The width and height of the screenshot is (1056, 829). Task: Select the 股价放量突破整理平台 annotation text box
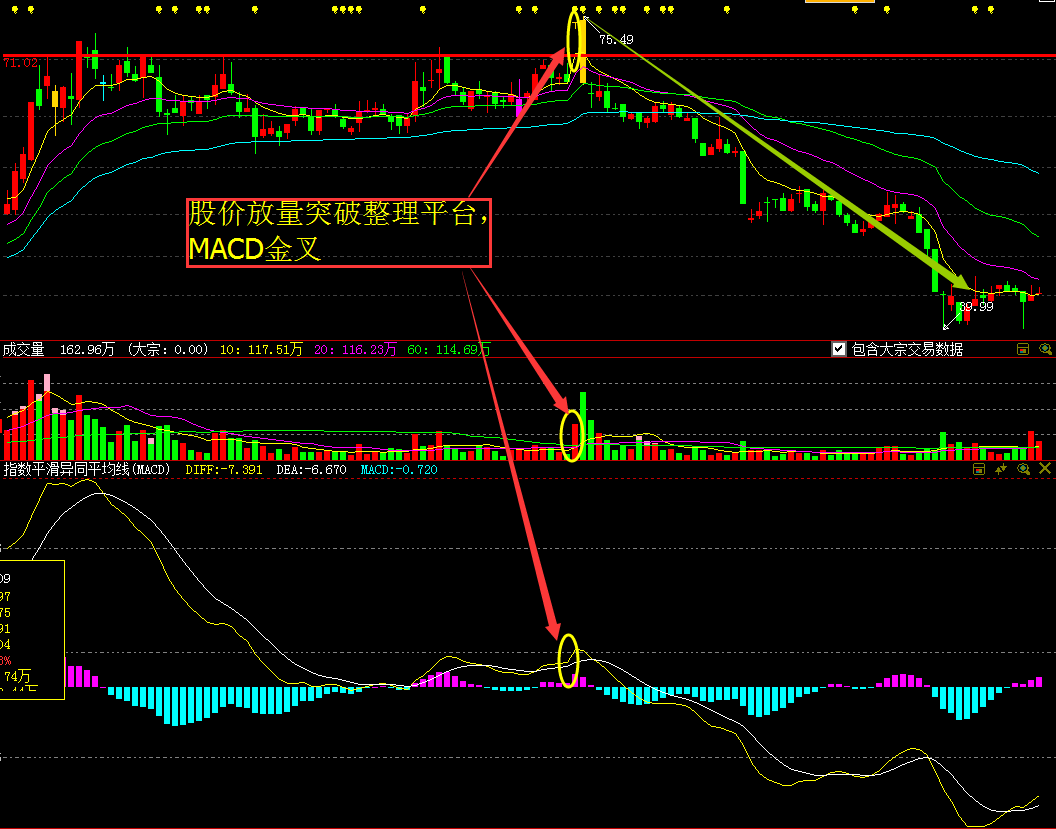tap(339, 232)
